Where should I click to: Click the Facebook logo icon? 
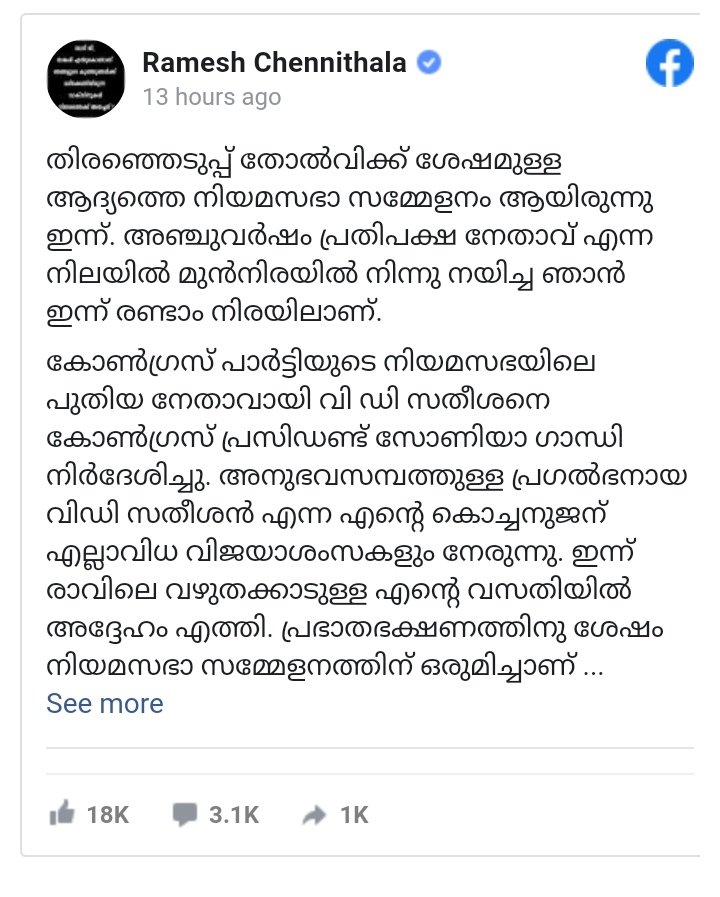tap(670, 66)
